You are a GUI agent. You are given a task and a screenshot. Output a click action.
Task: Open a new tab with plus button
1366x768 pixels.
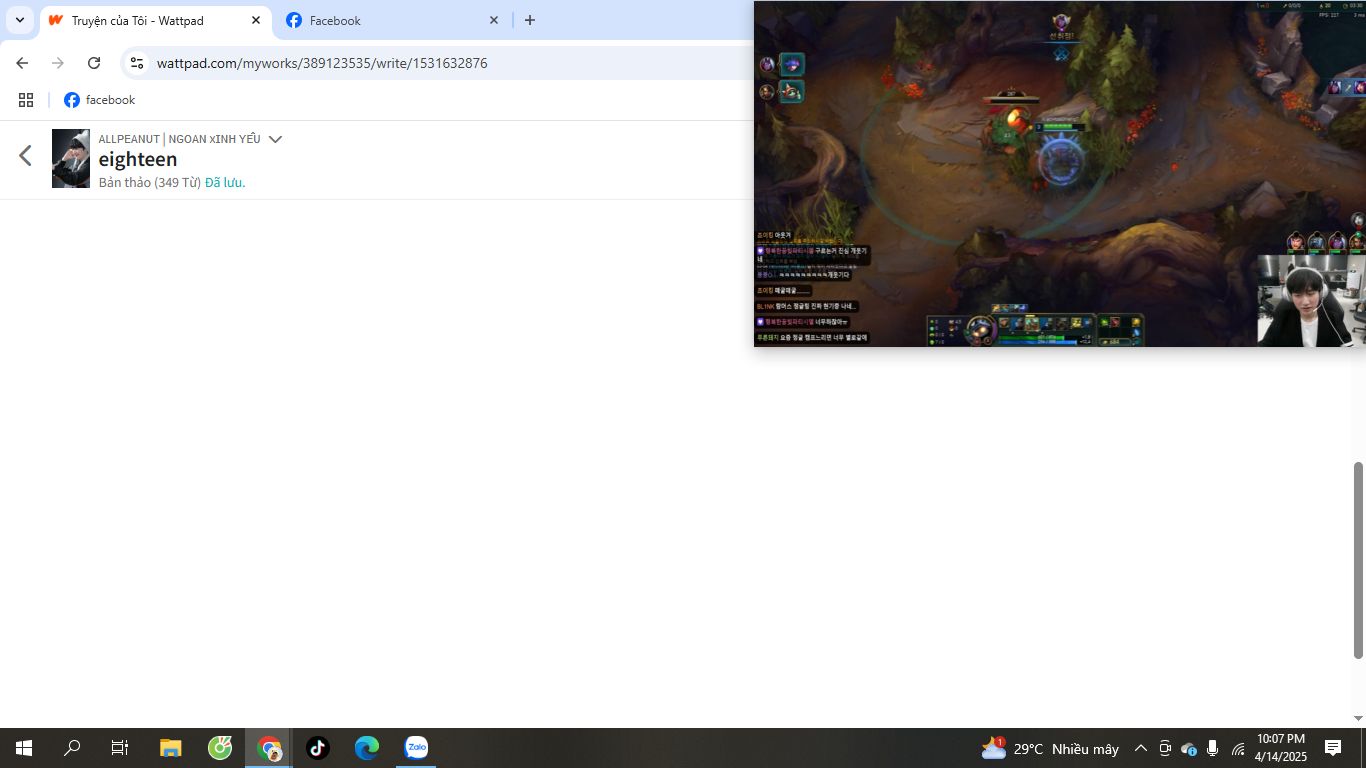click(x=530, y=20)
